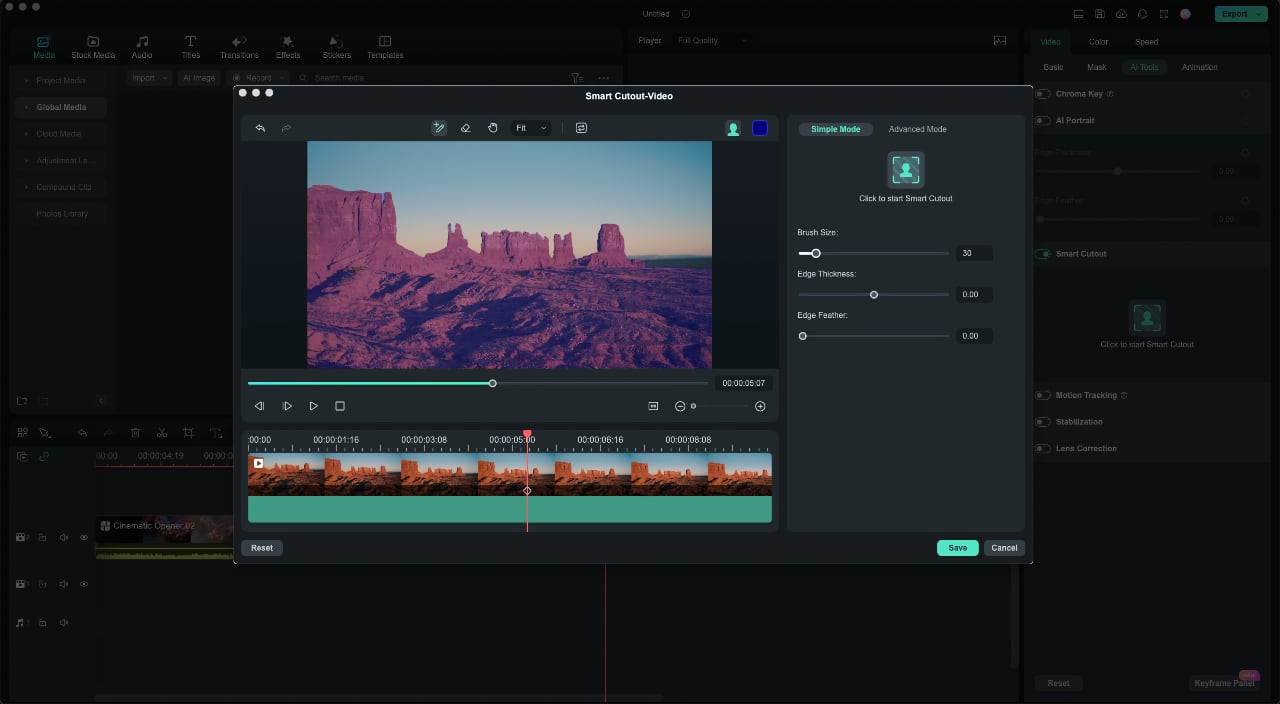Click the zoom in icon below the preview
Viewport: 1280px width, 704px height.
point(760,406)
